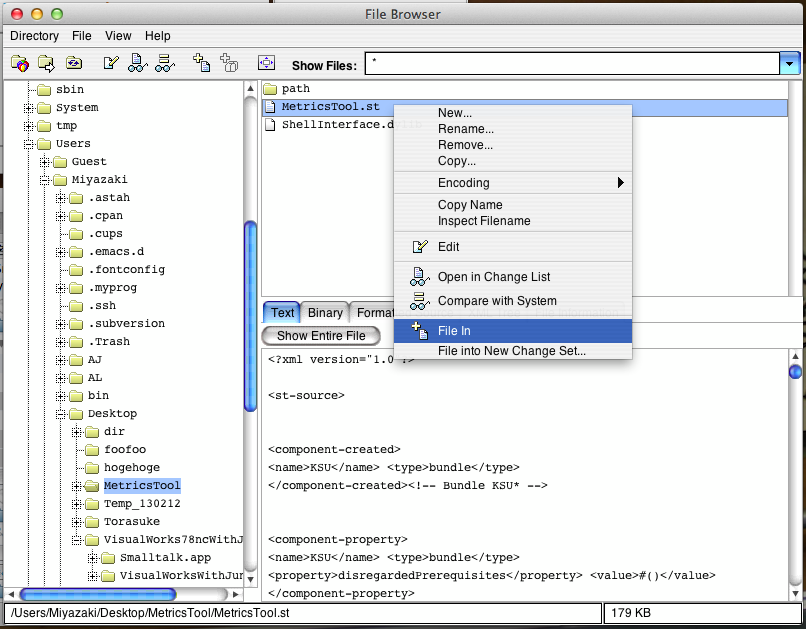
Task: Expand the .astah folder node
Action: click(61, 198)
